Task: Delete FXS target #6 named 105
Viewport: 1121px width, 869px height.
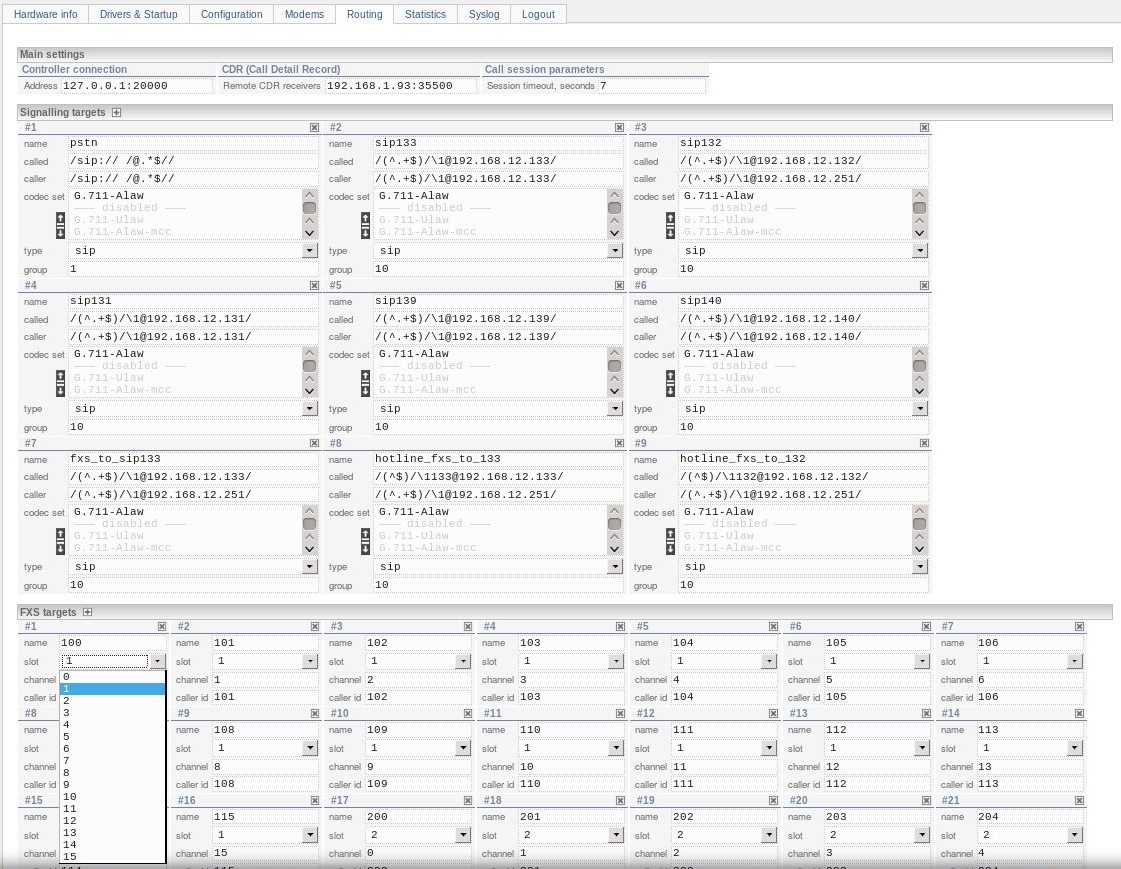Action: [927, 626]
